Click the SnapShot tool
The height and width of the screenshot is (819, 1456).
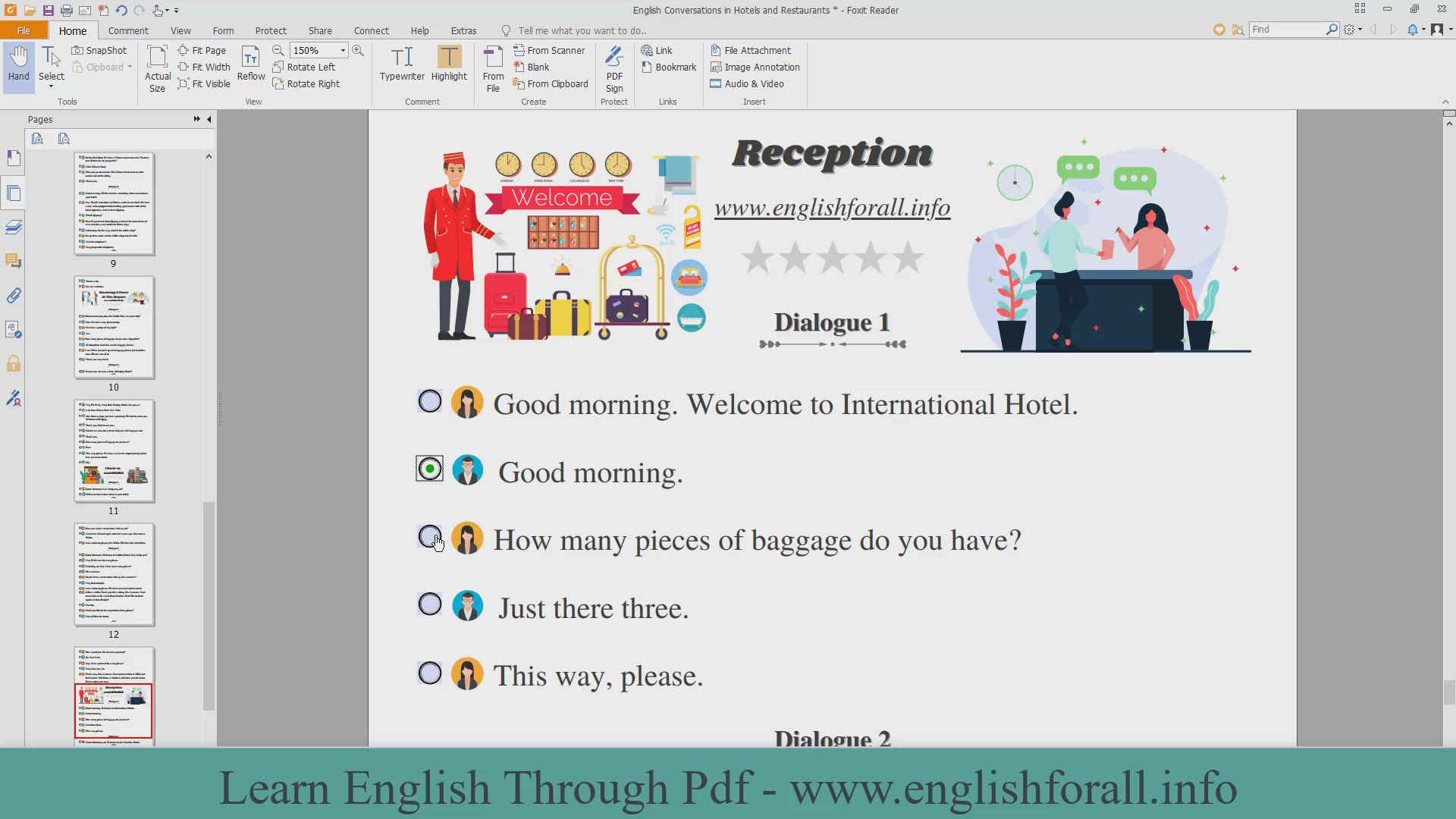[x=99, y=50]
